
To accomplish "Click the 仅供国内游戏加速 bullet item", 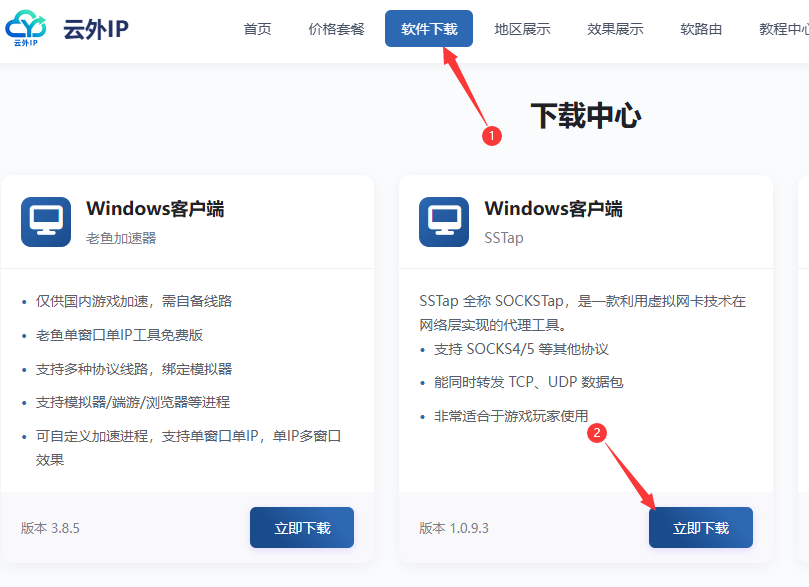I will [134, 301].
